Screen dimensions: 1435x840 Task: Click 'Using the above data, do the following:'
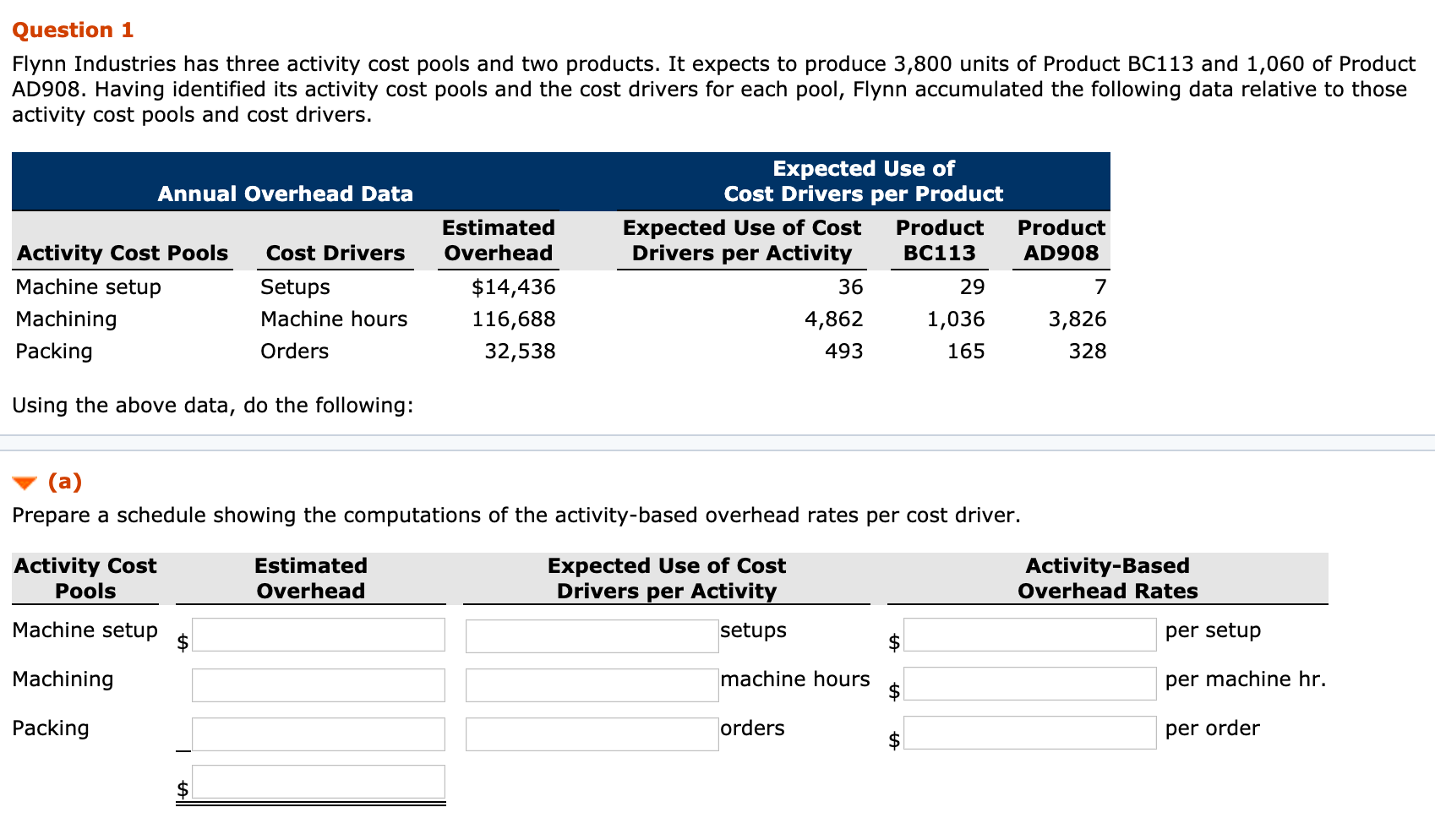pos(213,406)
